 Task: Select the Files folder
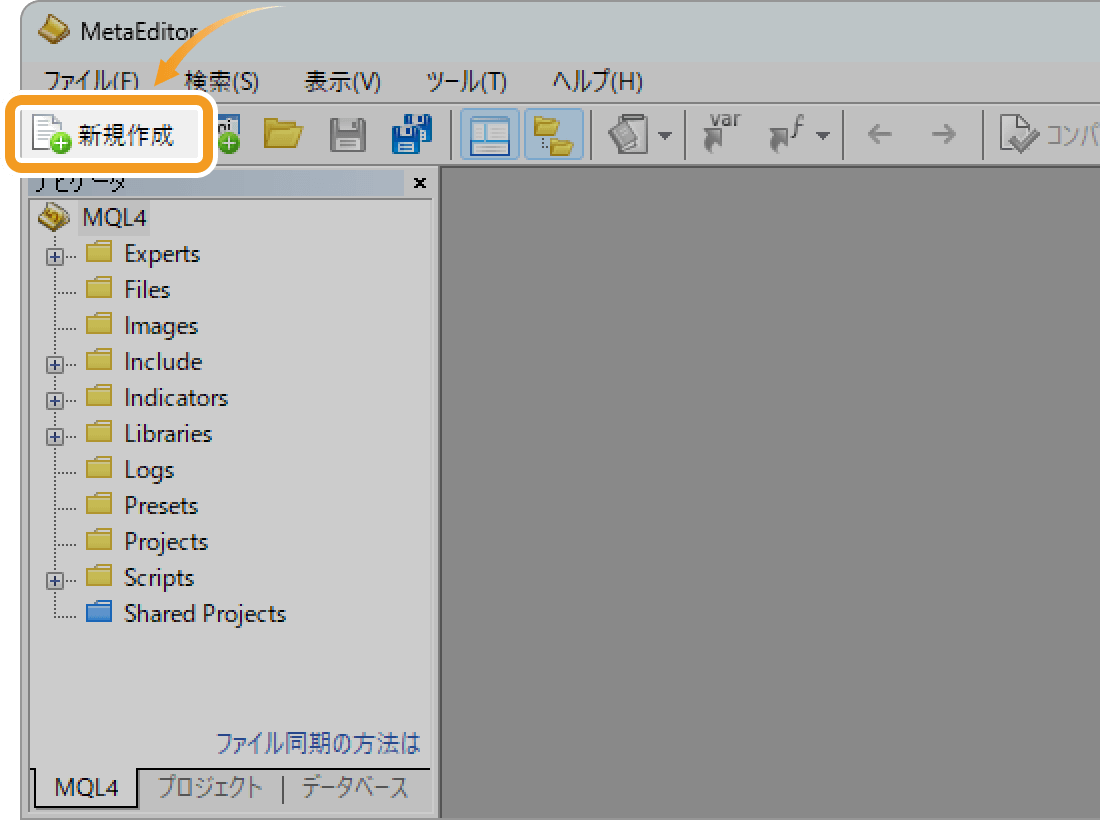tap(147, 290)
